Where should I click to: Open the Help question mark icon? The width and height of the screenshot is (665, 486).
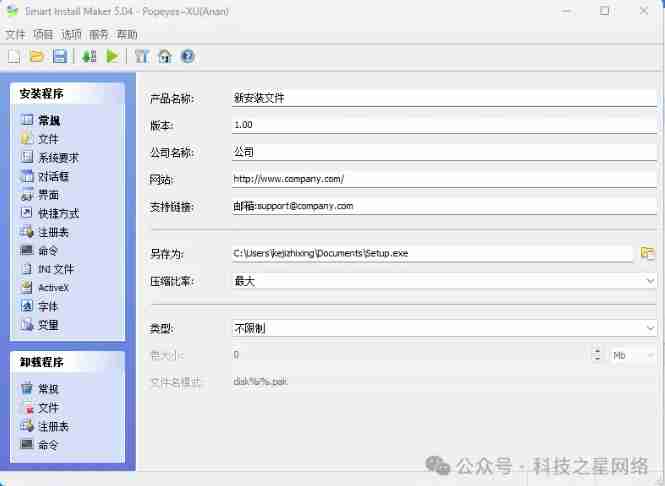[x=187, y=56]
